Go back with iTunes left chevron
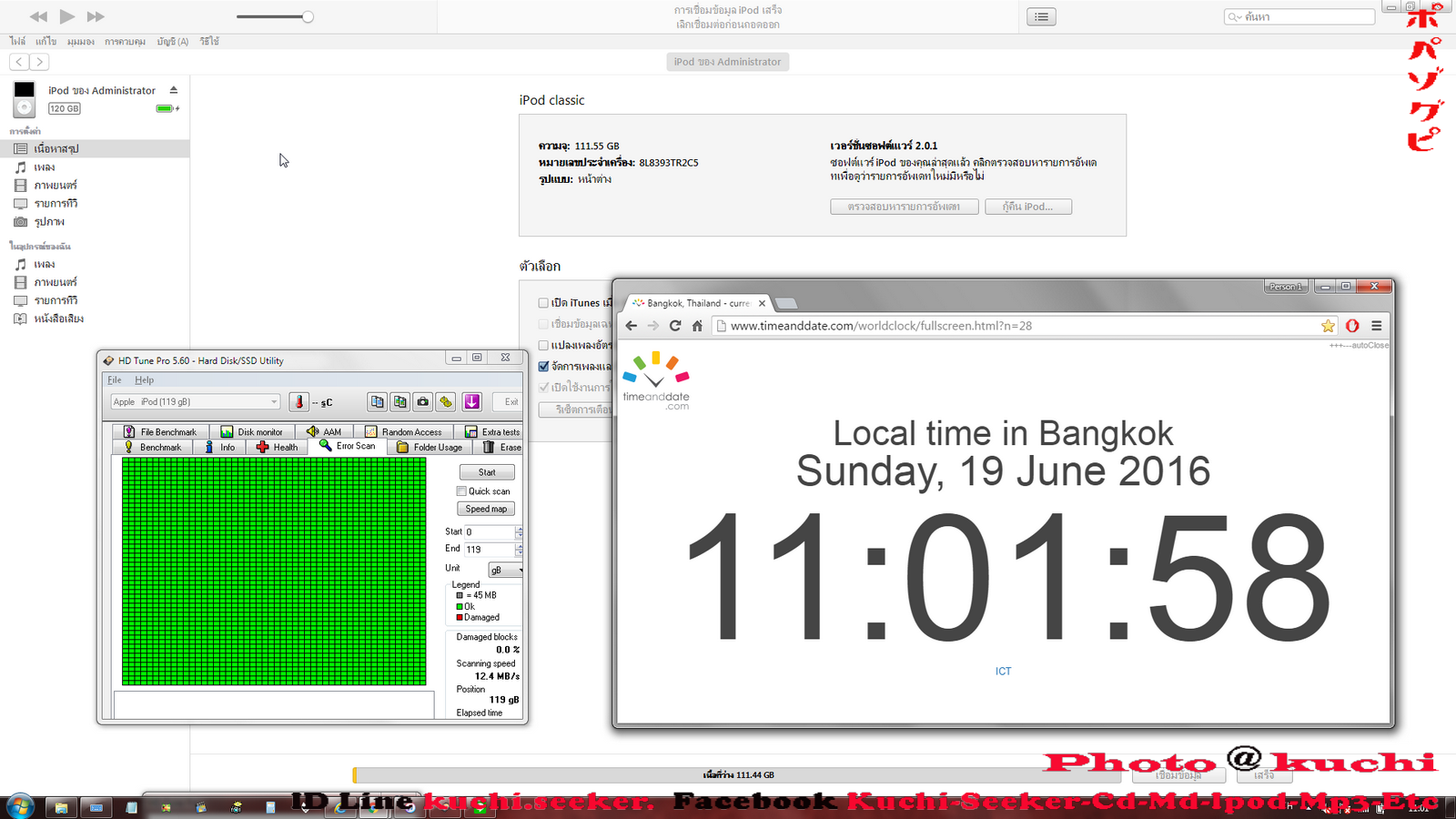 coord(19,62)
